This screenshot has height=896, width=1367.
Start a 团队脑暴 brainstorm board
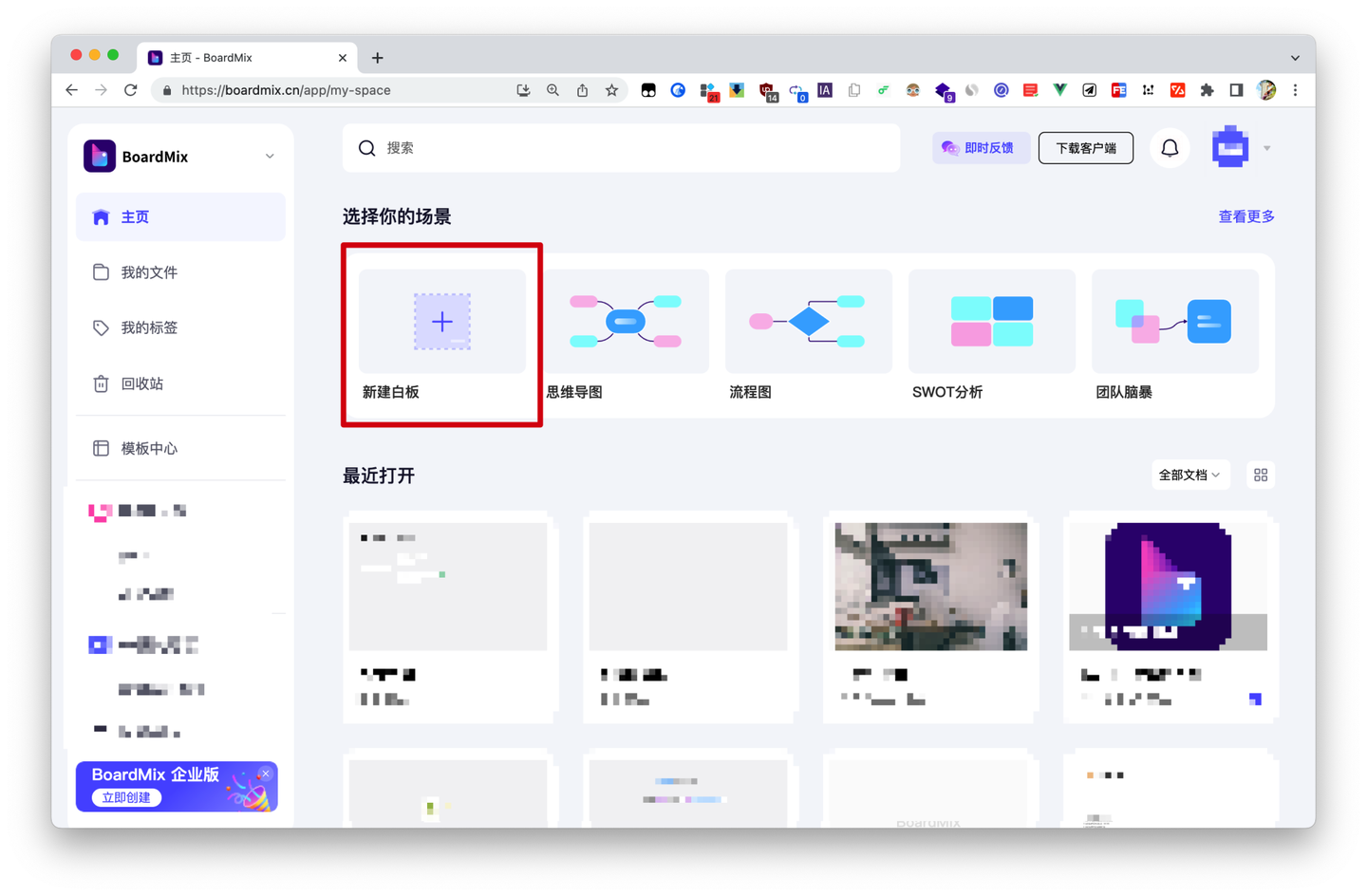click(1174, 321)
